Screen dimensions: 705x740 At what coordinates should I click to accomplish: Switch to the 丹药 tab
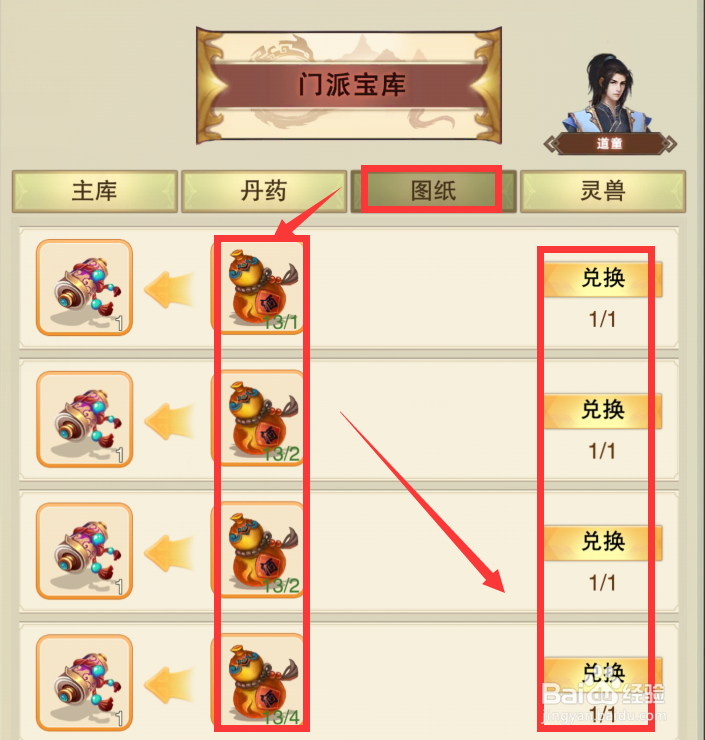coord(264,192)
